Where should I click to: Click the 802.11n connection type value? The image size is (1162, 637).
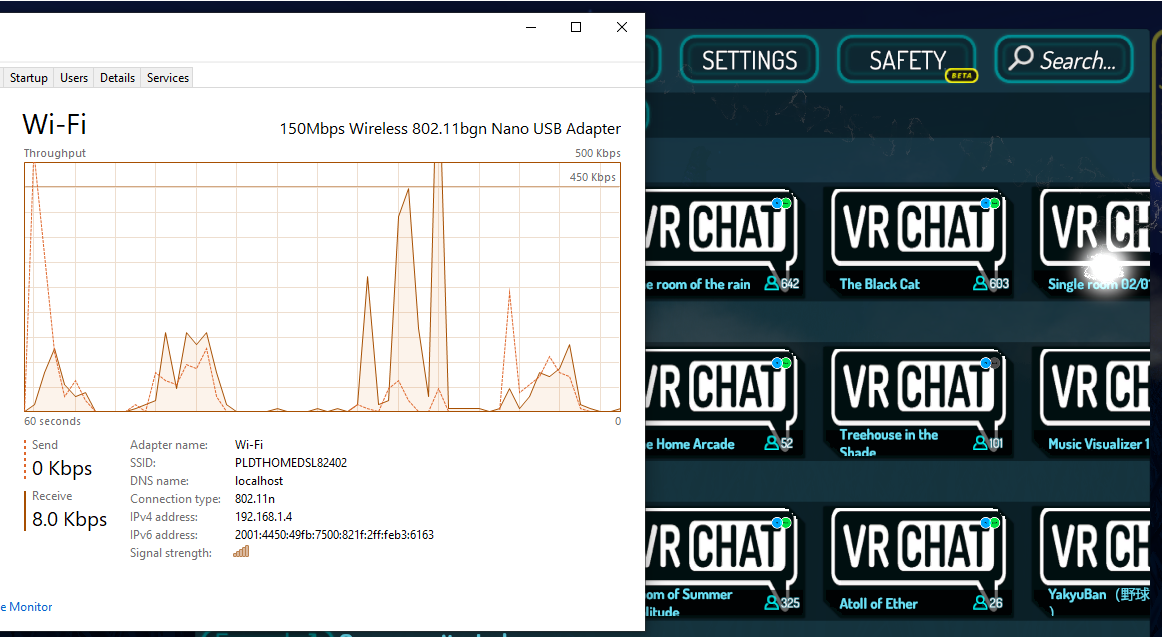coord(254,499)
